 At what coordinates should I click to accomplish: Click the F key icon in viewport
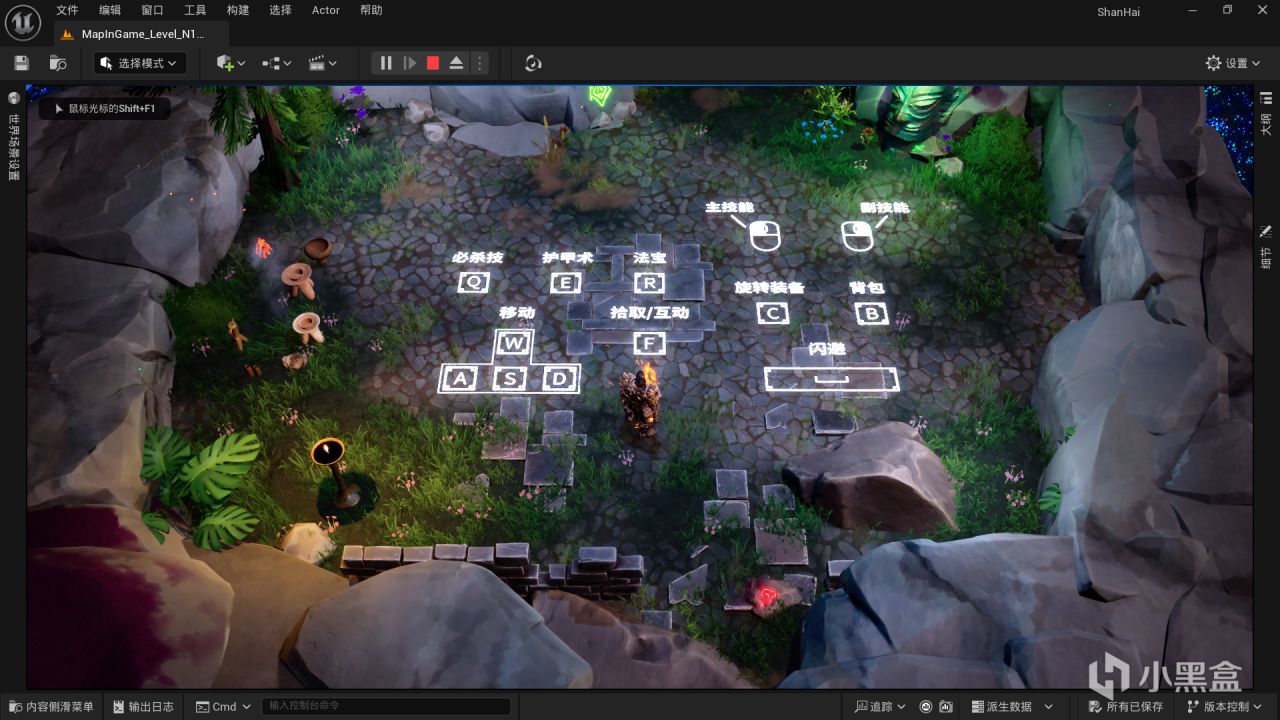[649, 343]
